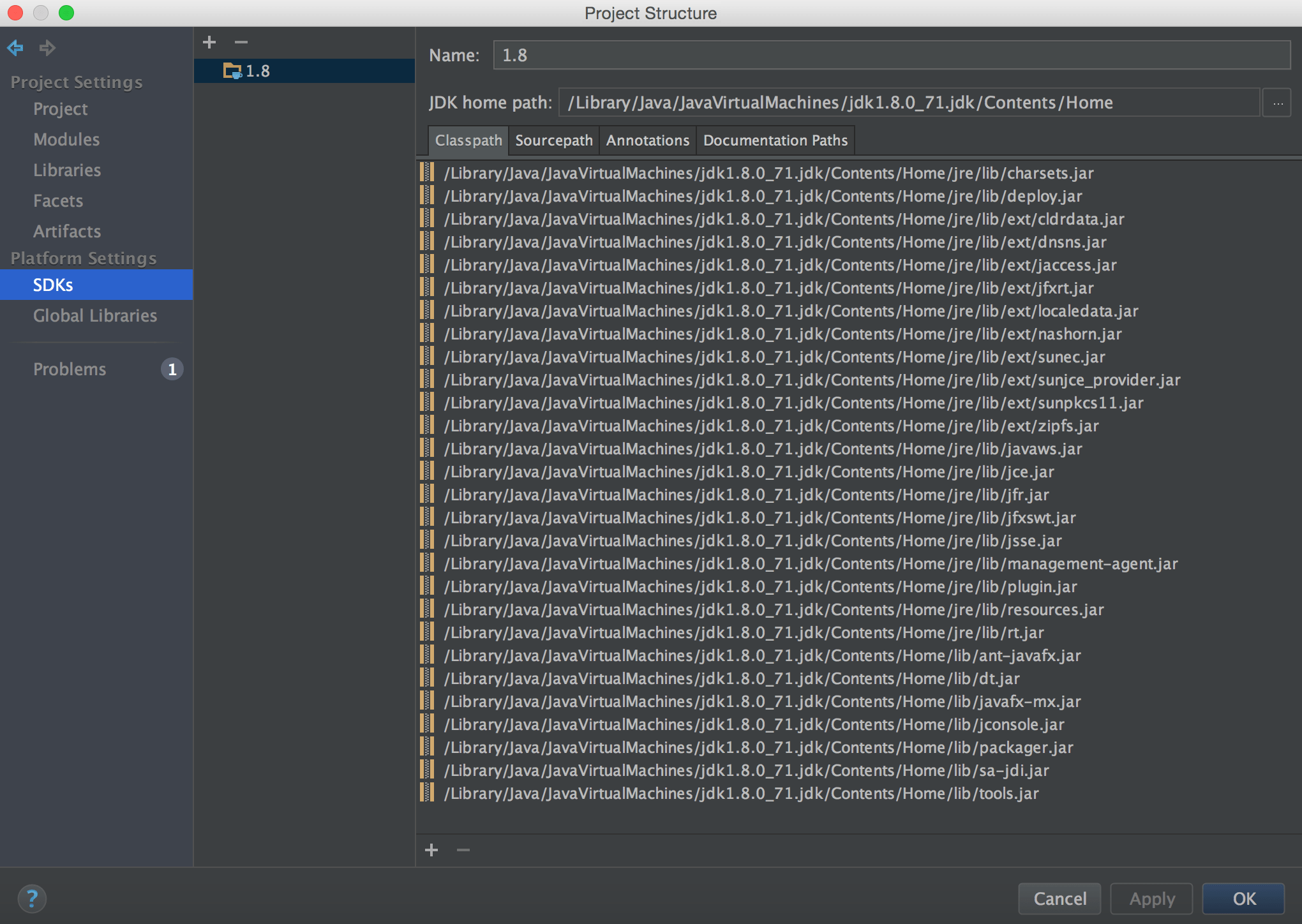Click the help question mark icon

32,898
